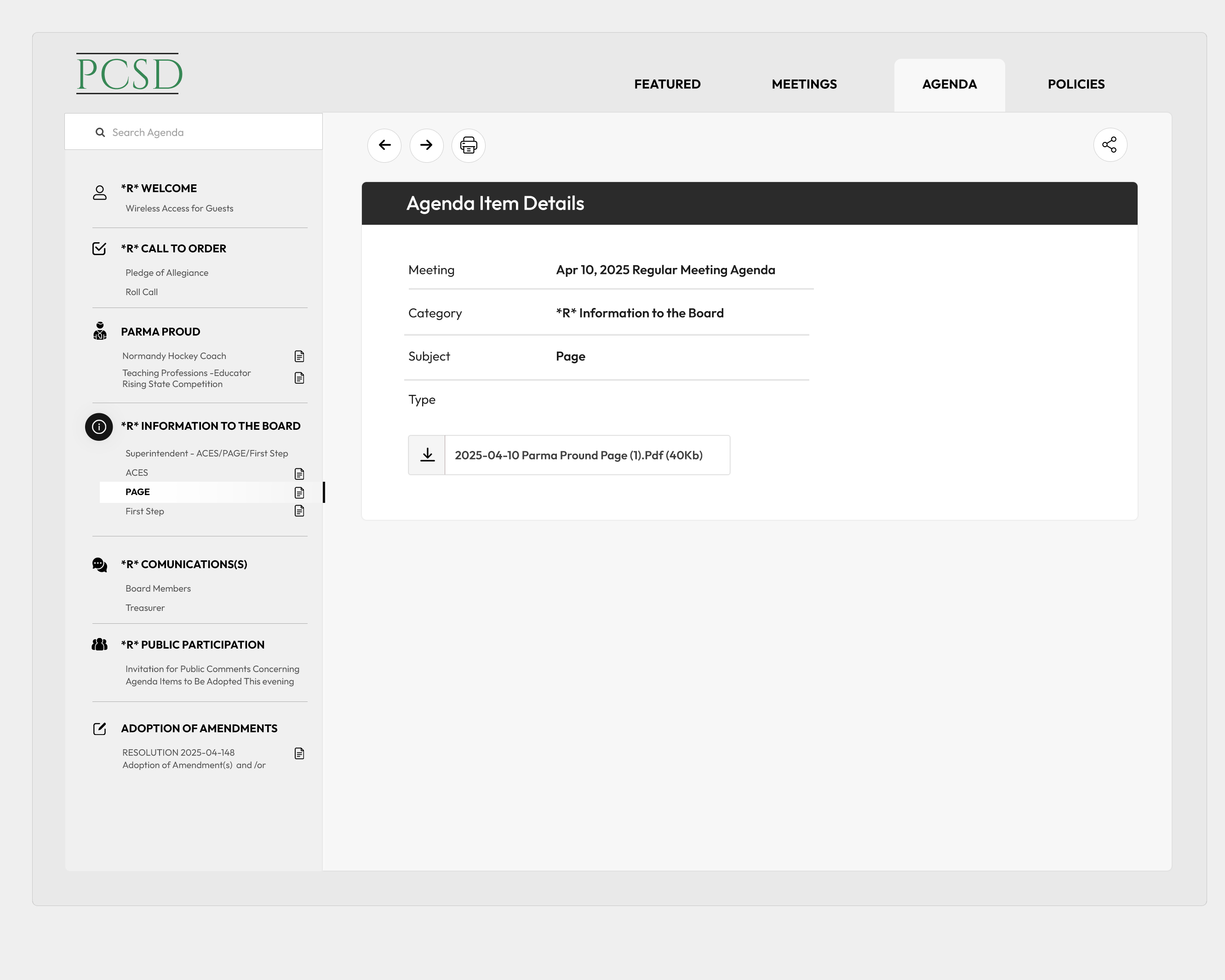Navigate back using the left arrow icon
Screen dimensions: 1225x980
384,145
